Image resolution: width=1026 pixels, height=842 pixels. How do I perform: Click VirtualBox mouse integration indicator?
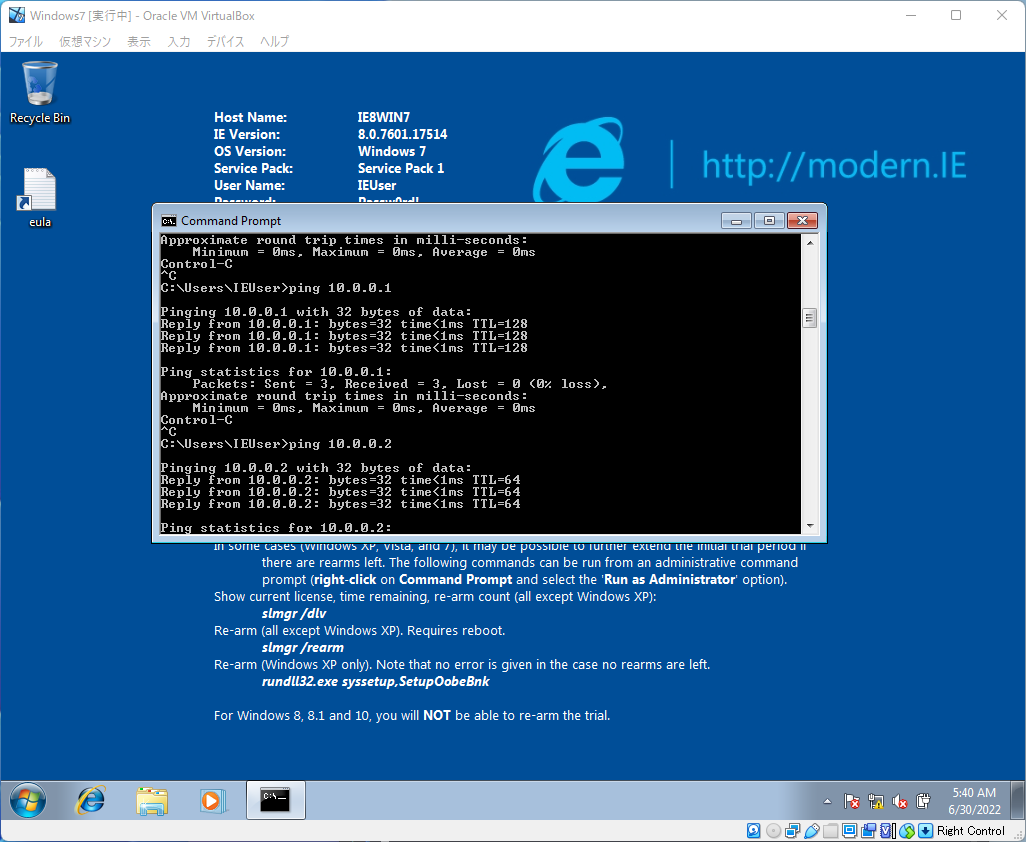(x=906, y=830)
